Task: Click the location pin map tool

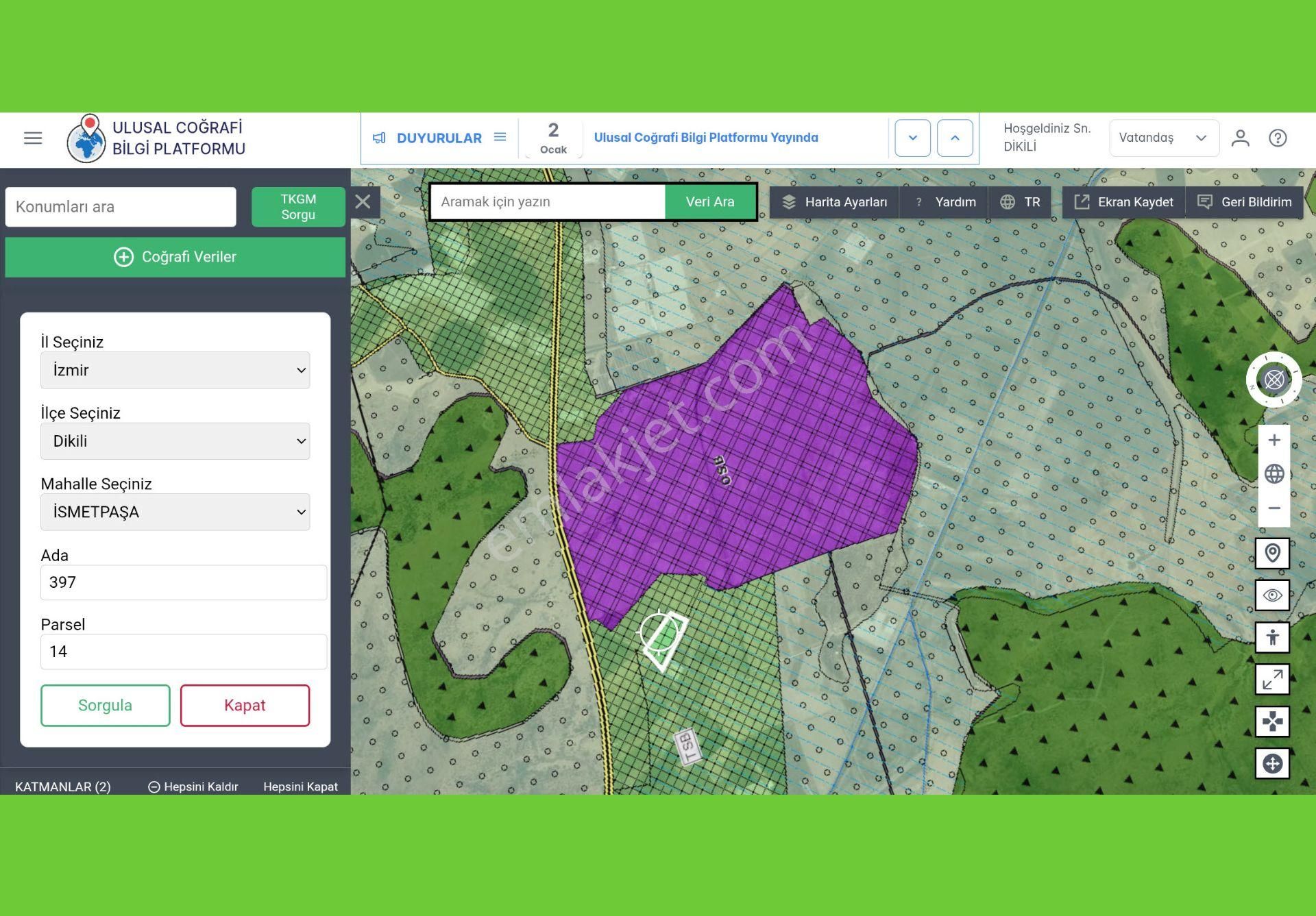Action: pyautogui.click(x=1272, y=553)
